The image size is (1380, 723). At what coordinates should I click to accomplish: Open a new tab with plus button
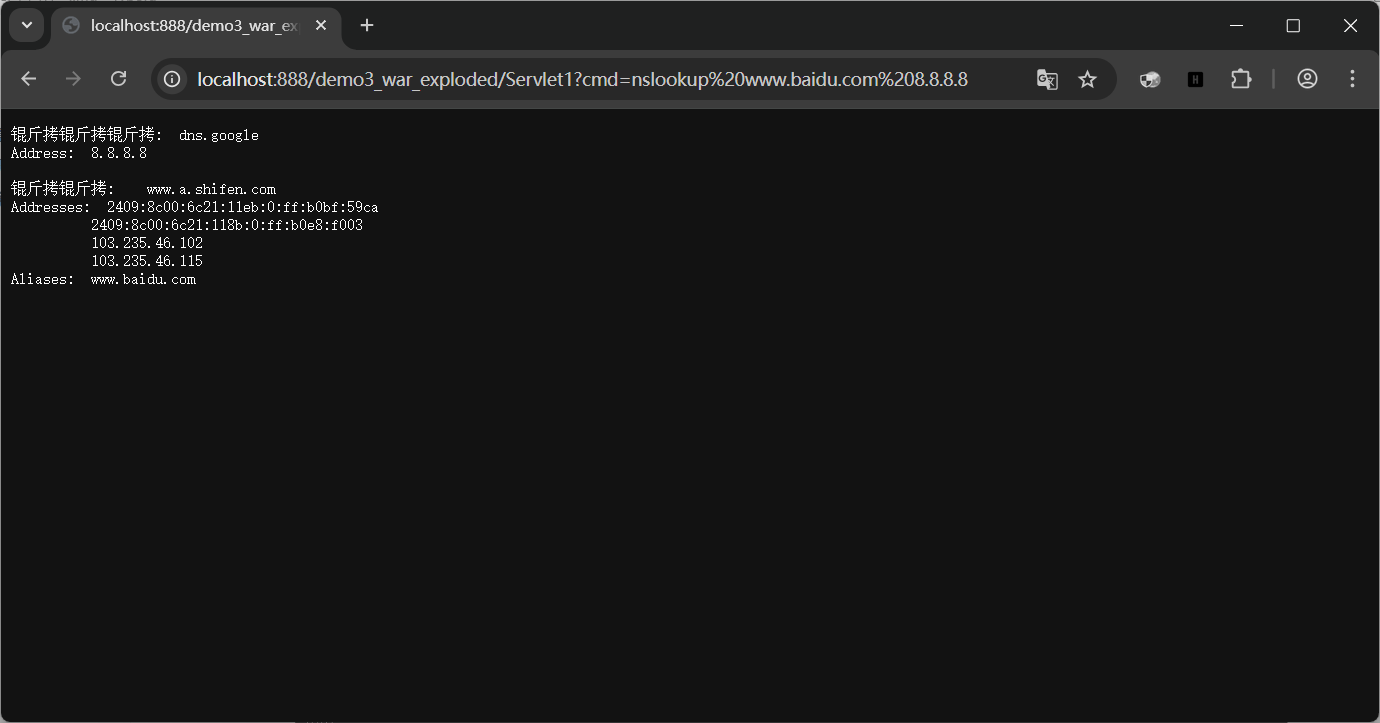[367, 26]
